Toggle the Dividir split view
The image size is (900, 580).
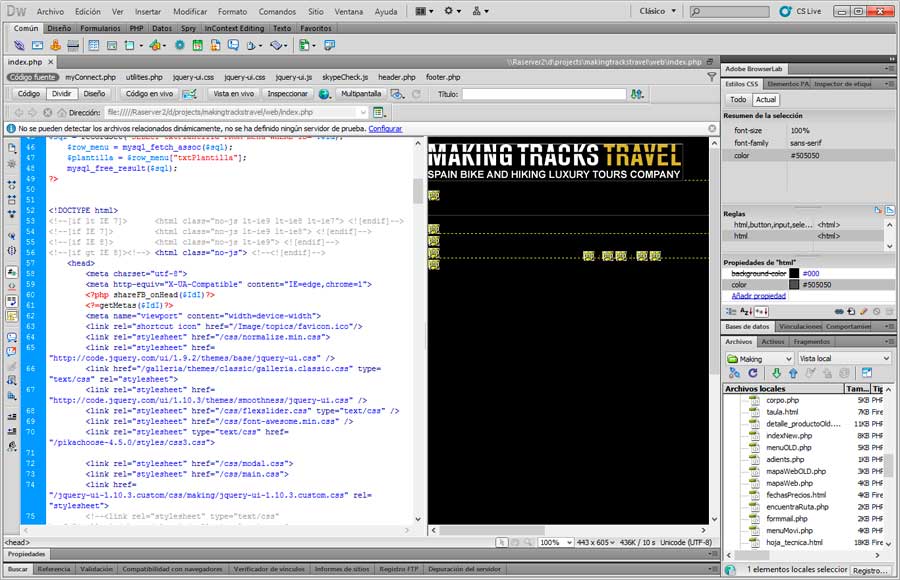coord(61,94)
